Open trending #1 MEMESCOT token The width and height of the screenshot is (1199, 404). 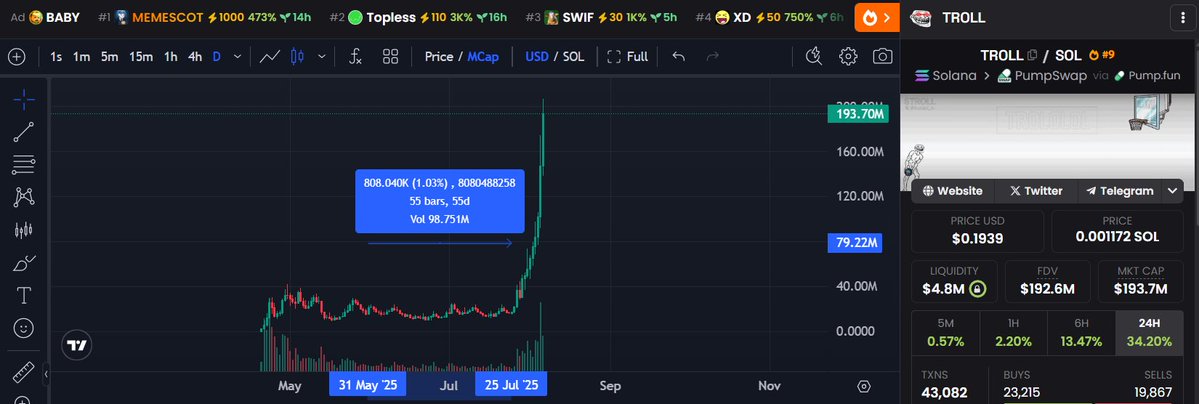205,18
